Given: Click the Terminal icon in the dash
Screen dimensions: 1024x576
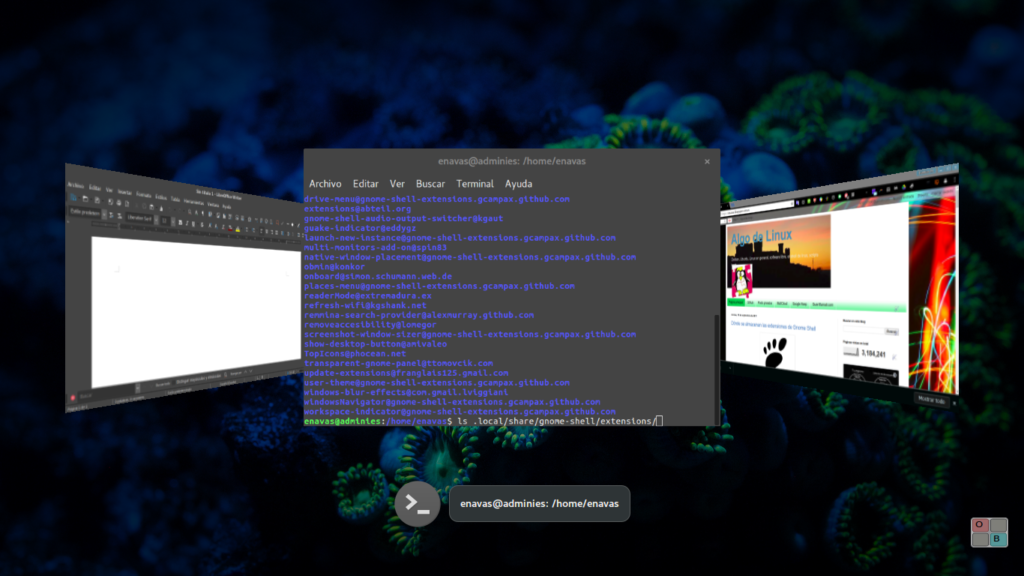Looking at the screenshot, I should (415, 503).
